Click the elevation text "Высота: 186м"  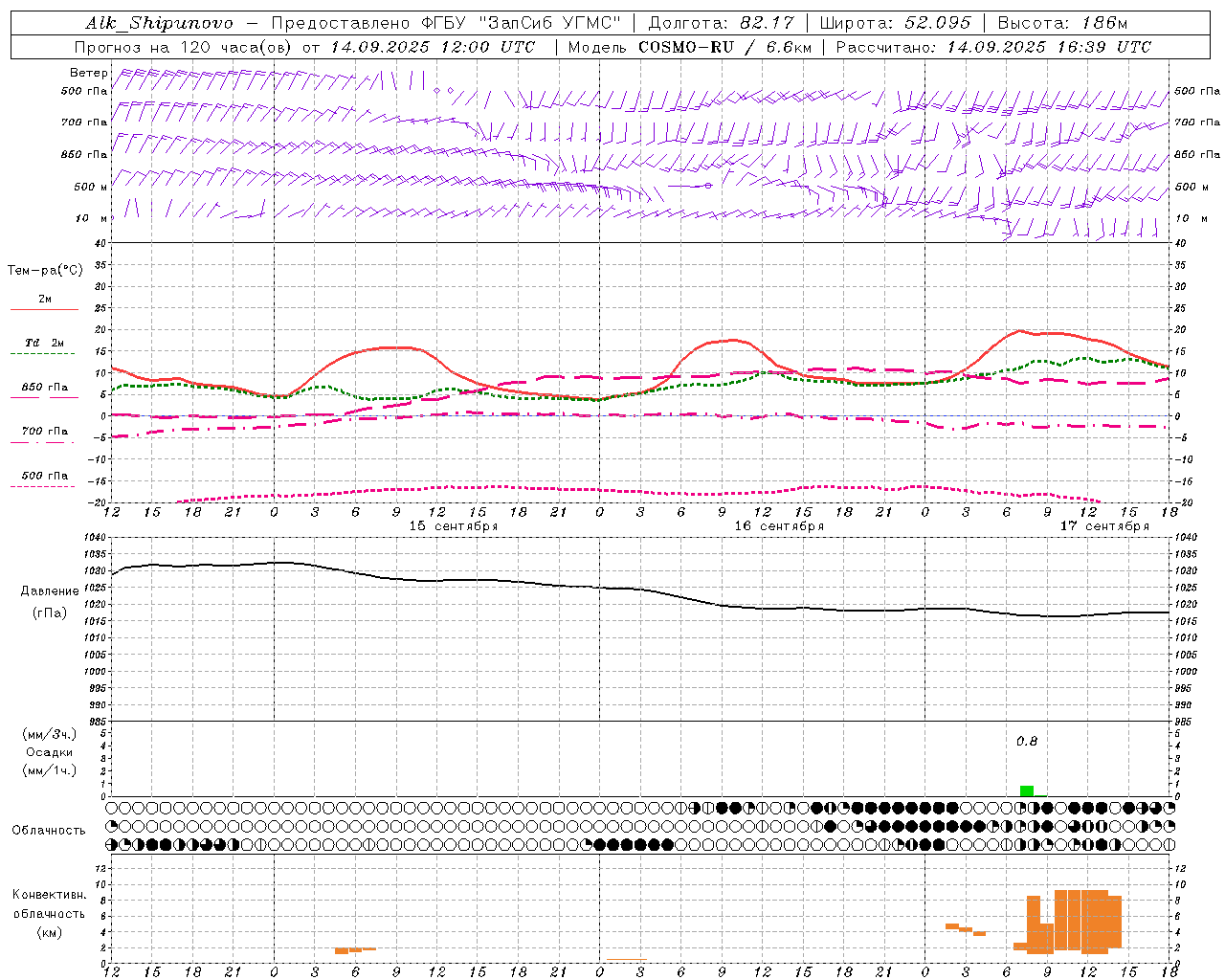coord(1062,23)
